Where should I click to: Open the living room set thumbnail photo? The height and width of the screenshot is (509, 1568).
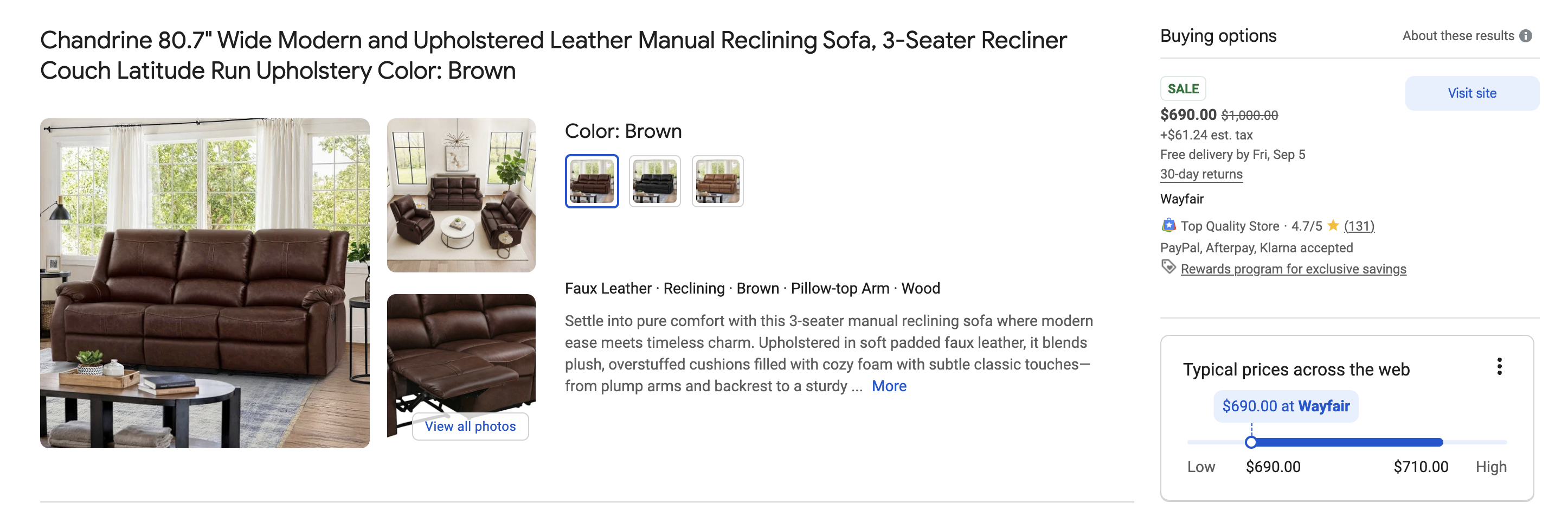tap(461, 195)
